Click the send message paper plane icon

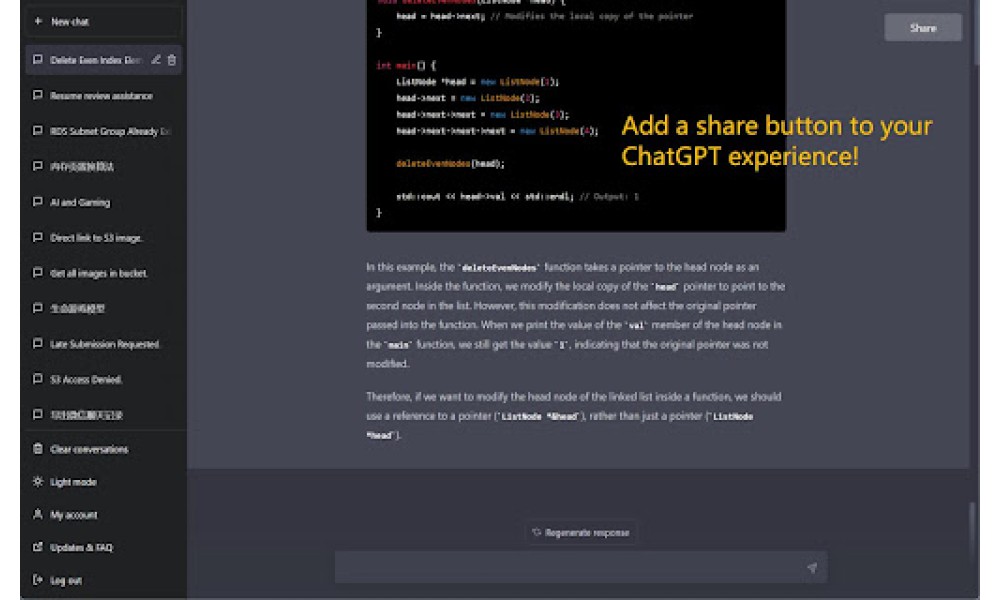[811, 567]
